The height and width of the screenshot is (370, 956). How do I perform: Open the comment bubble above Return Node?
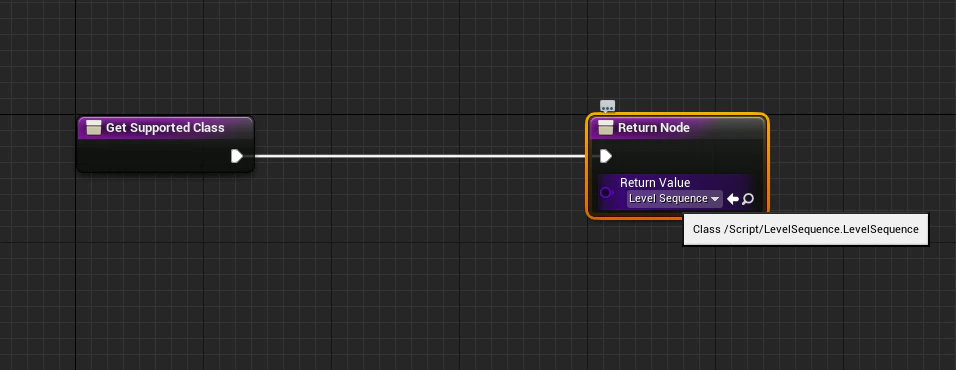point(607,107)
